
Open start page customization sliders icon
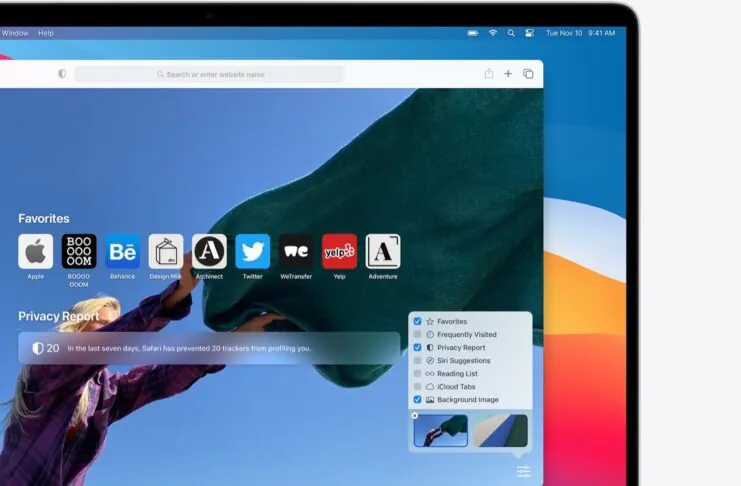click(x=524, y=471)
